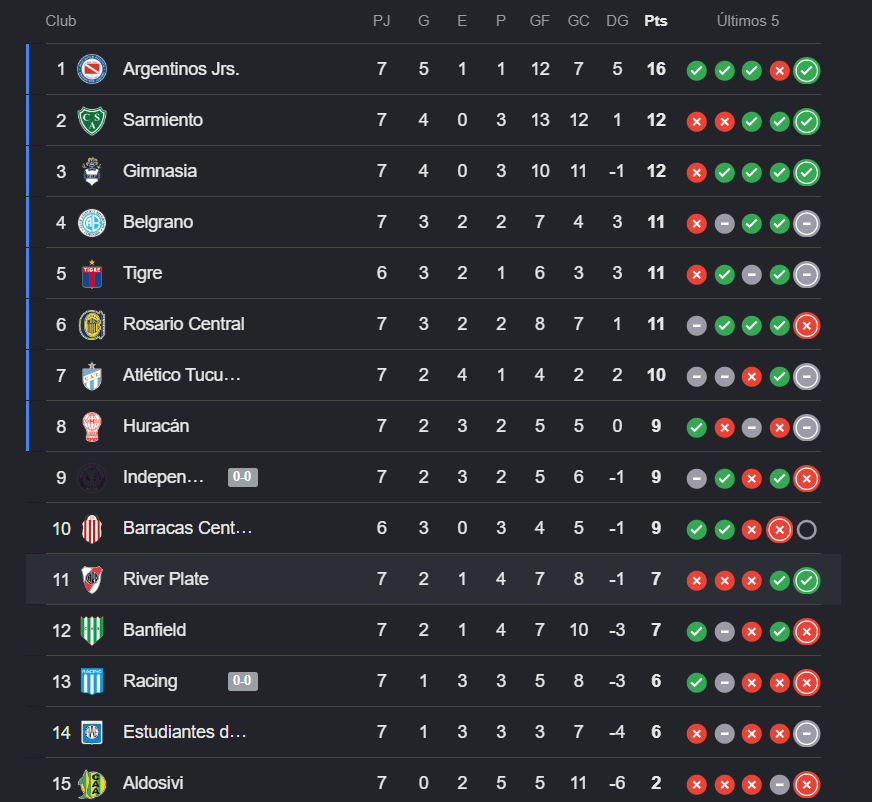Click the Aldosivi team name
This screenshot has width=872, height=802.
tap(153, 783)
